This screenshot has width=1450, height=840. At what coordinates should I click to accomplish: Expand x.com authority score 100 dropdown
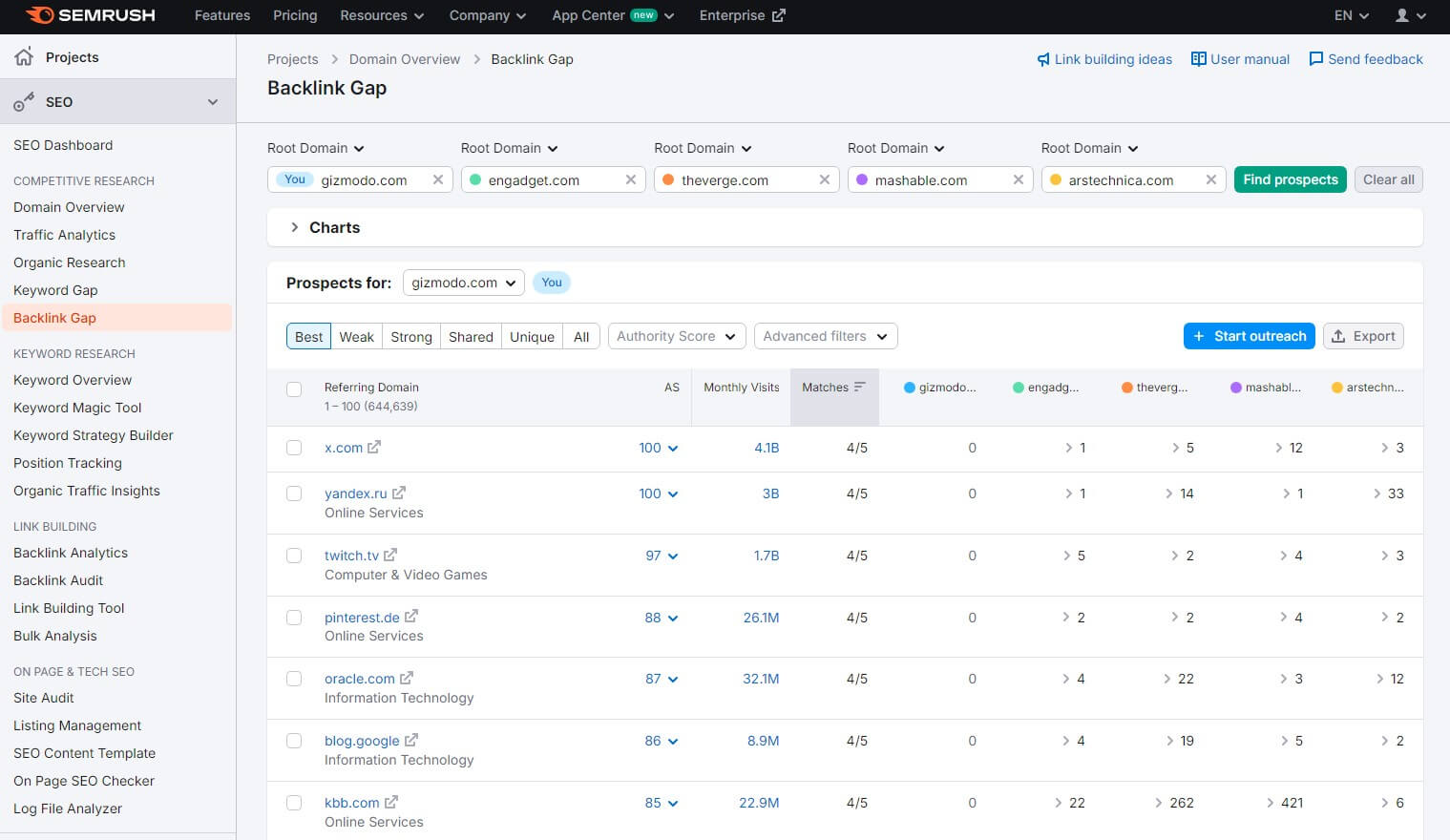click(x=659, y=448)
